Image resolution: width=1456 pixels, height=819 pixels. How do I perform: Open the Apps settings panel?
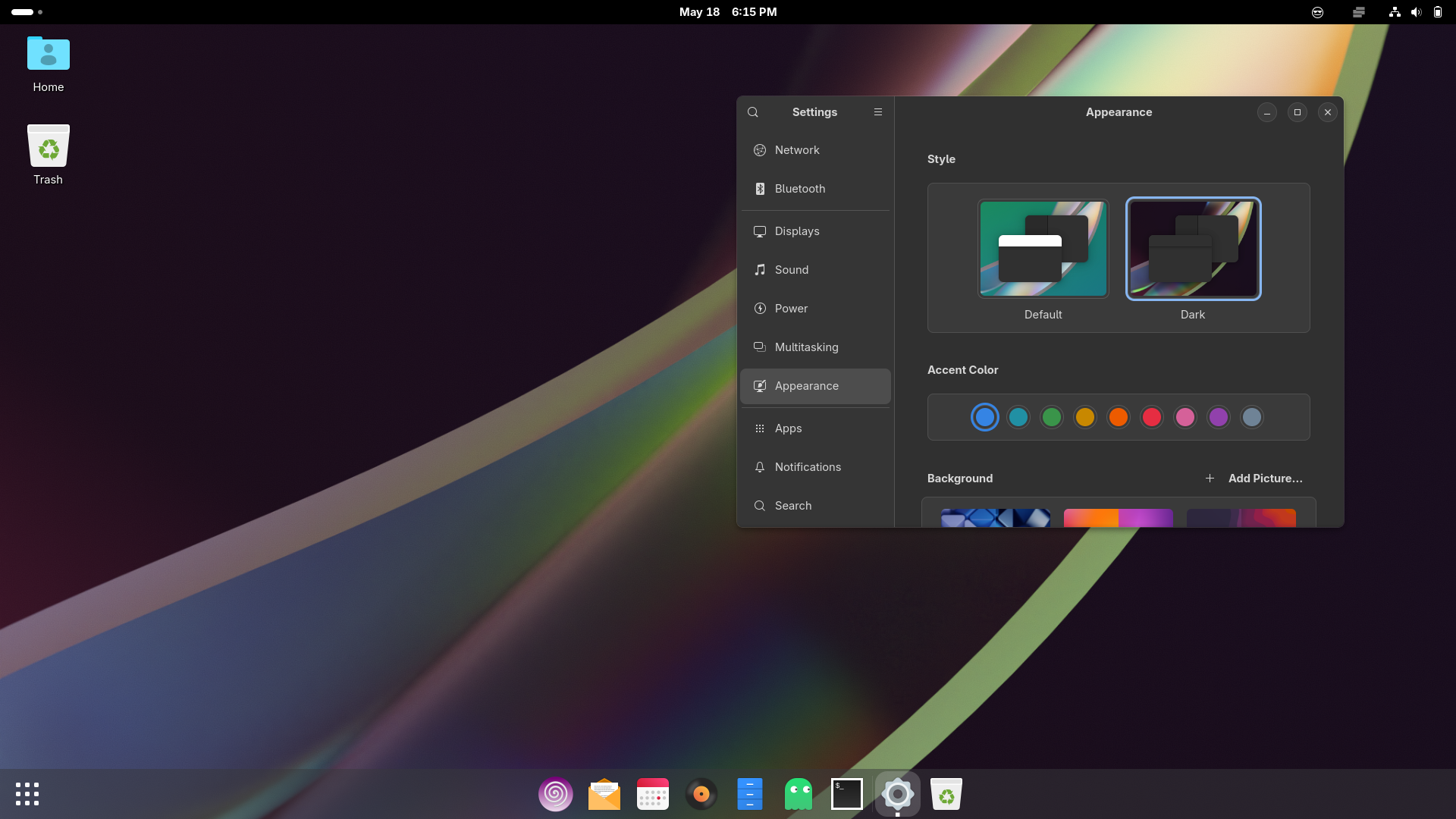coord(815,428)
